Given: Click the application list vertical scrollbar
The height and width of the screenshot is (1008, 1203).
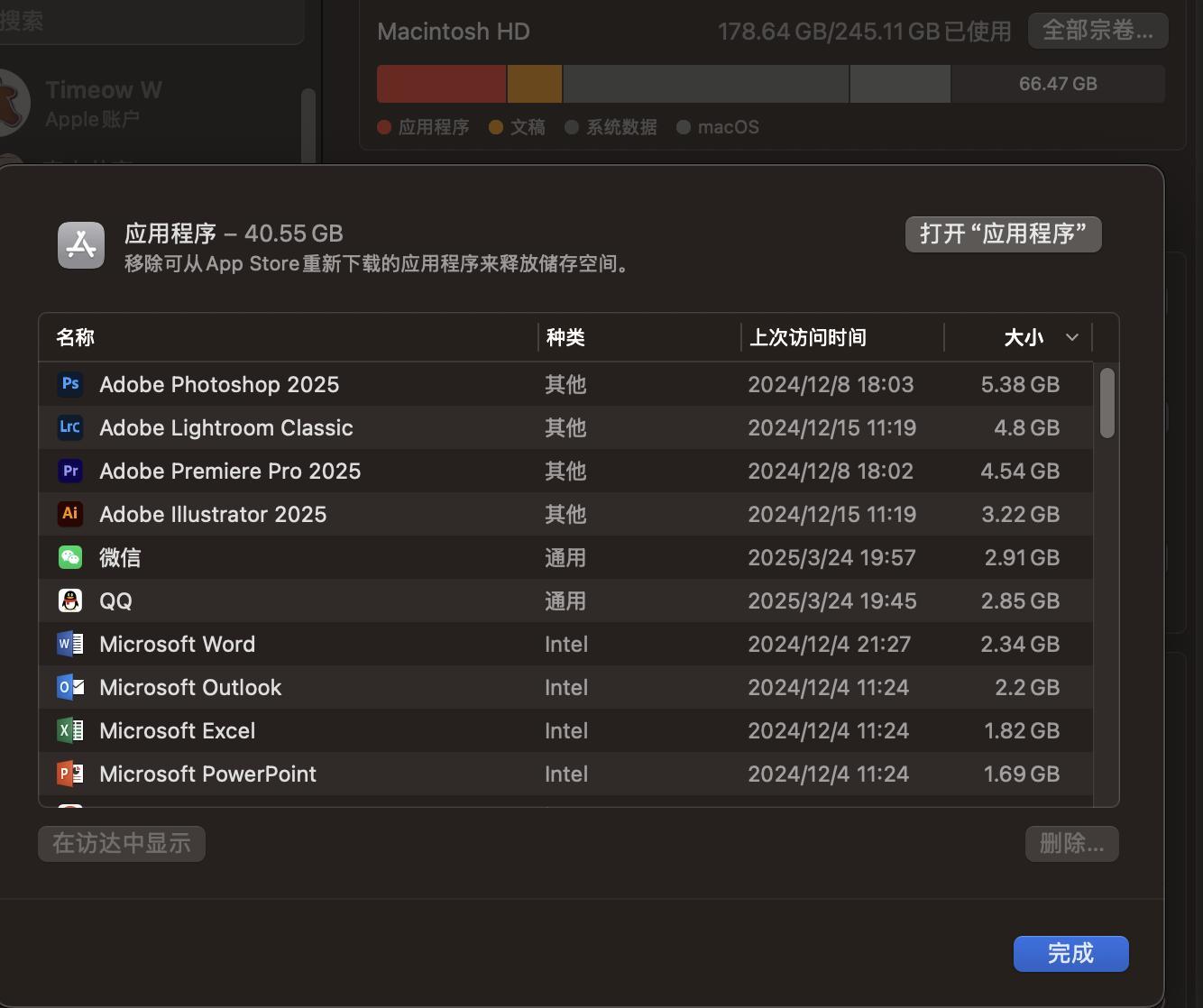Looking at the screenshot, I should (x=1107, y=403).
